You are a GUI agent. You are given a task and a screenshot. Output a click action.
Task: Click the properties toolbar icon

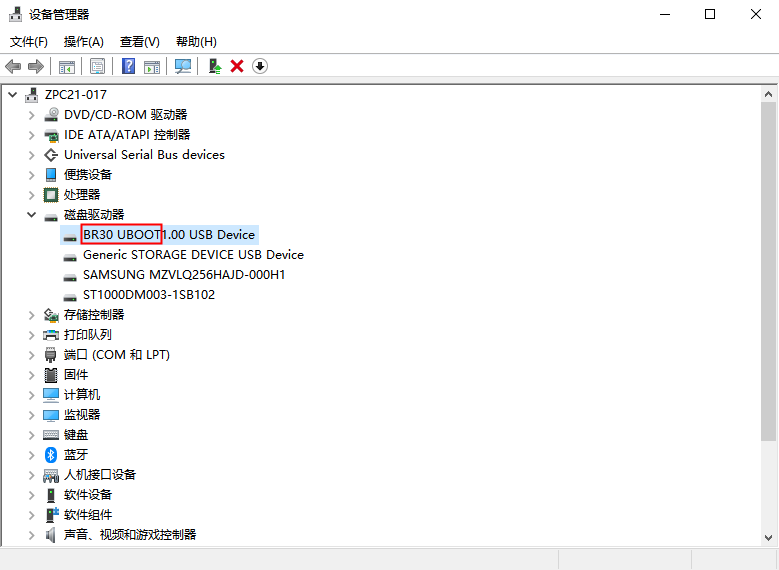[97, 66]
